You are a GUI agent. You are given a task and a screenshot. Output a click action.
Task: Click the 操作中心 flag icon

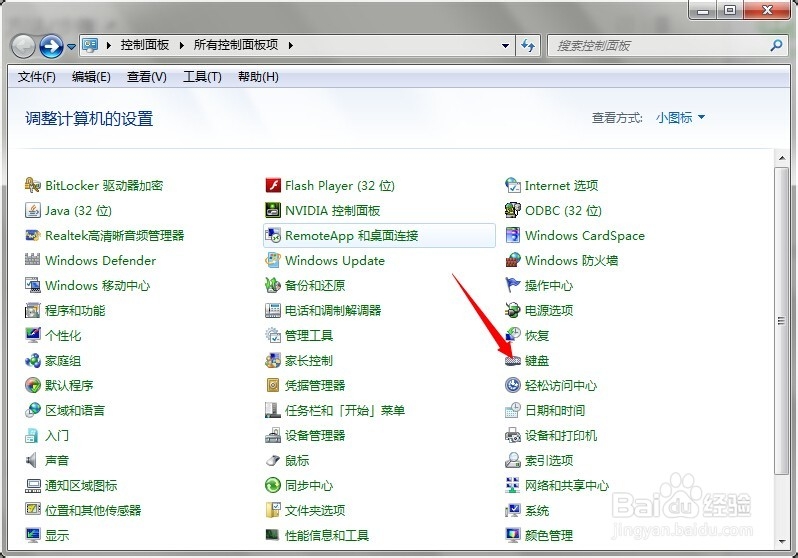[512, 285]
